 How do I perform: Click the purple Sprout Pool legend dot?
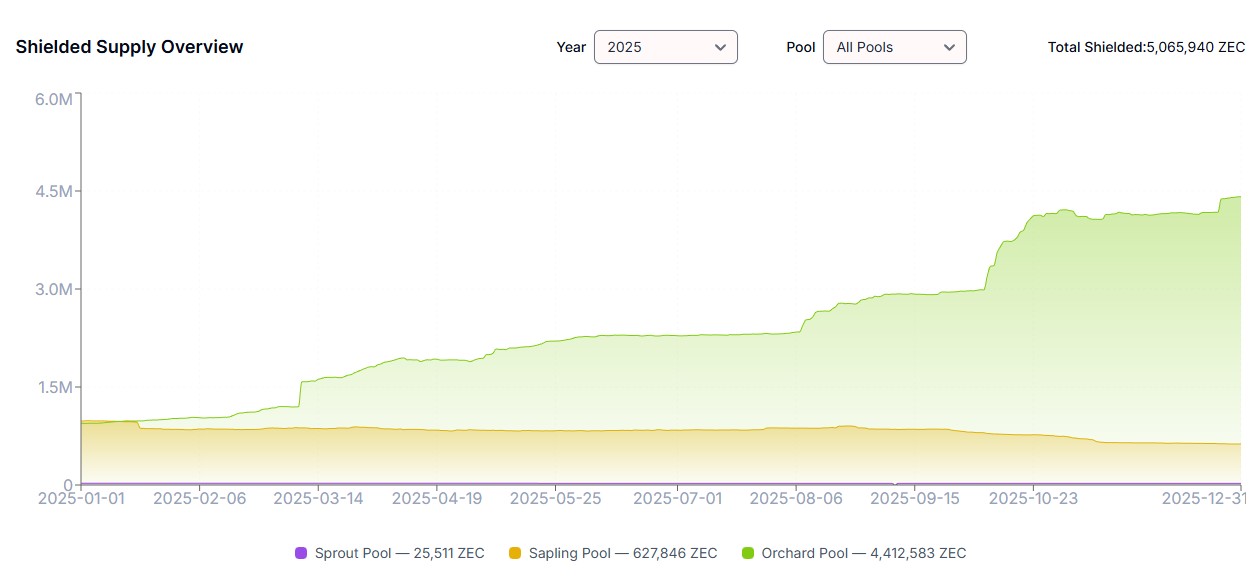pos(301,553)
